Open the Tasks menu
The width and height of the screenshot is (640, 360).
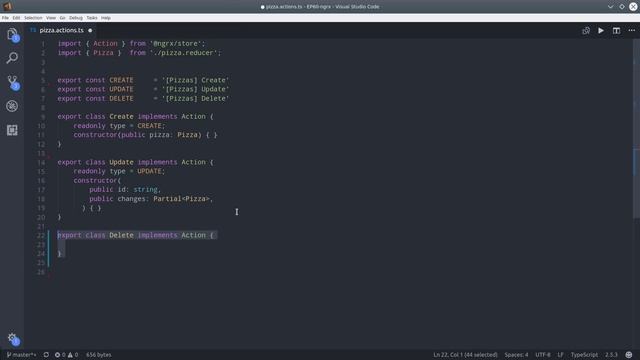pyautogui.click(x=92, y=18)
